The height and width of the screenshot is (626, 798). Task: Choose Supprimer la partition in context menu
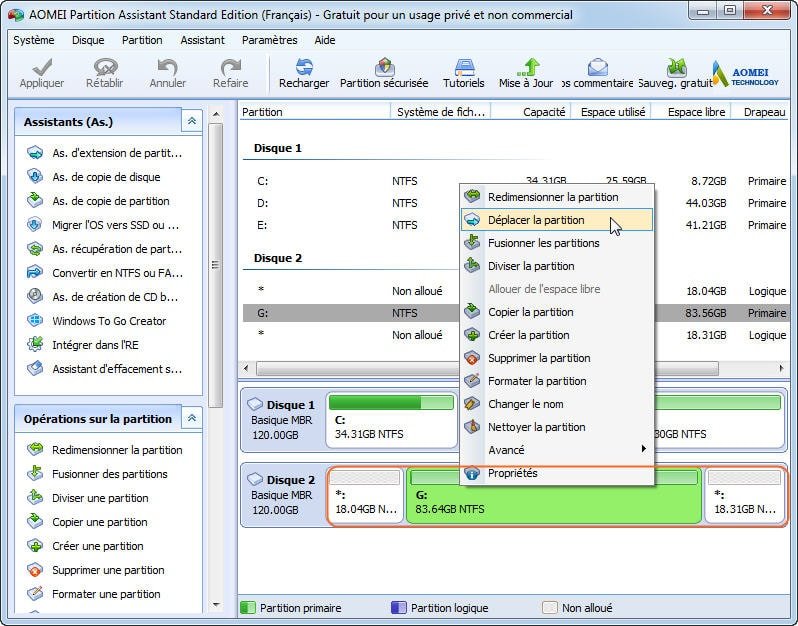point(557,358)
